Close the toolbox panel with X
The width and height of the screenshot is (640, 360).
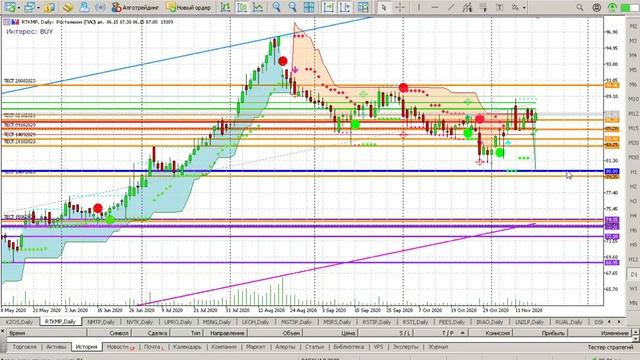(3, 331)
